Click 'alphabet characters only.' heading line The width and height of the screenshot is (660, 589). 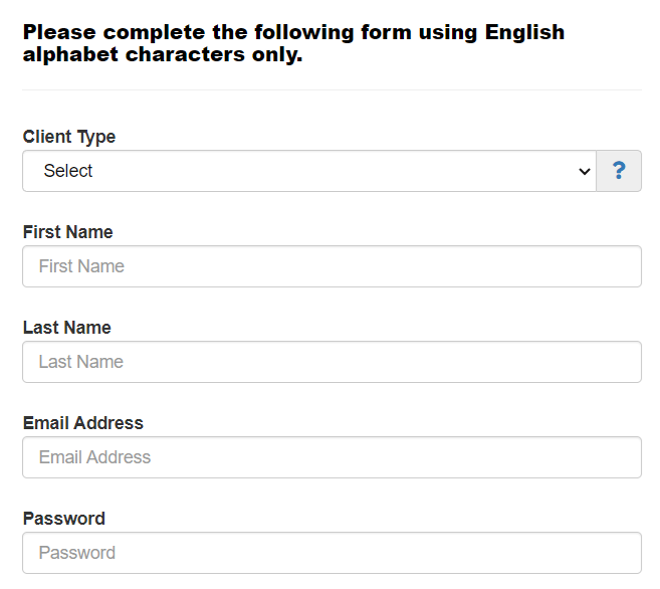(163, 55)
